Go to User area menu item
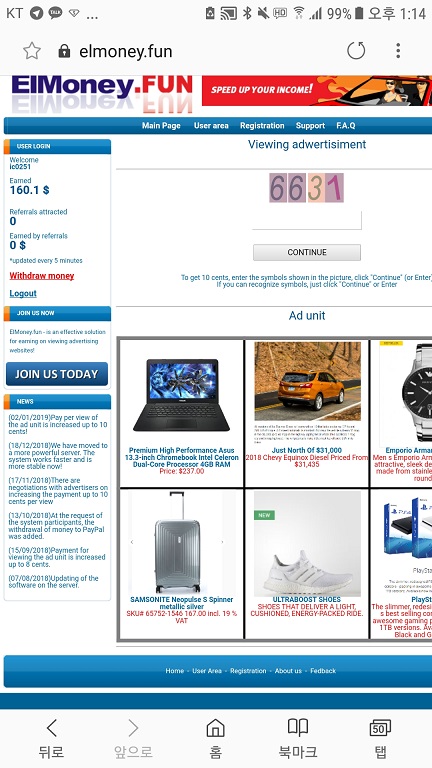The image size is (432, 768). [x=211, y=125]
